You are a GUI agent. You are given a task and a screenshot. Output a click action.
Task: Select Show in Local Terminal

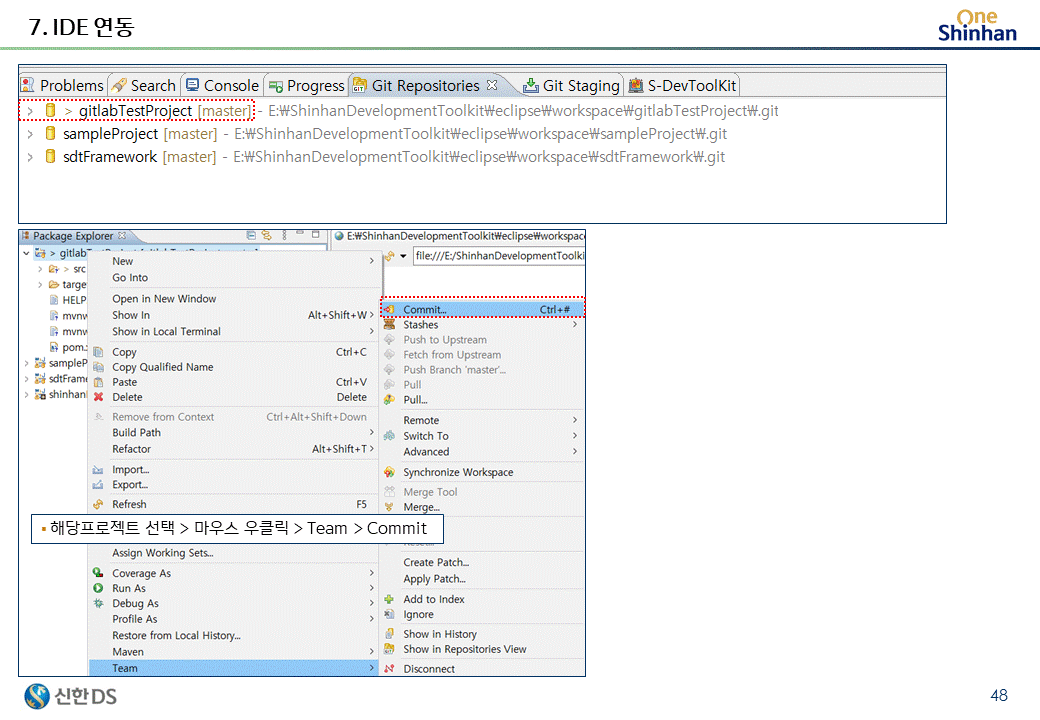(x=233, y=331)
